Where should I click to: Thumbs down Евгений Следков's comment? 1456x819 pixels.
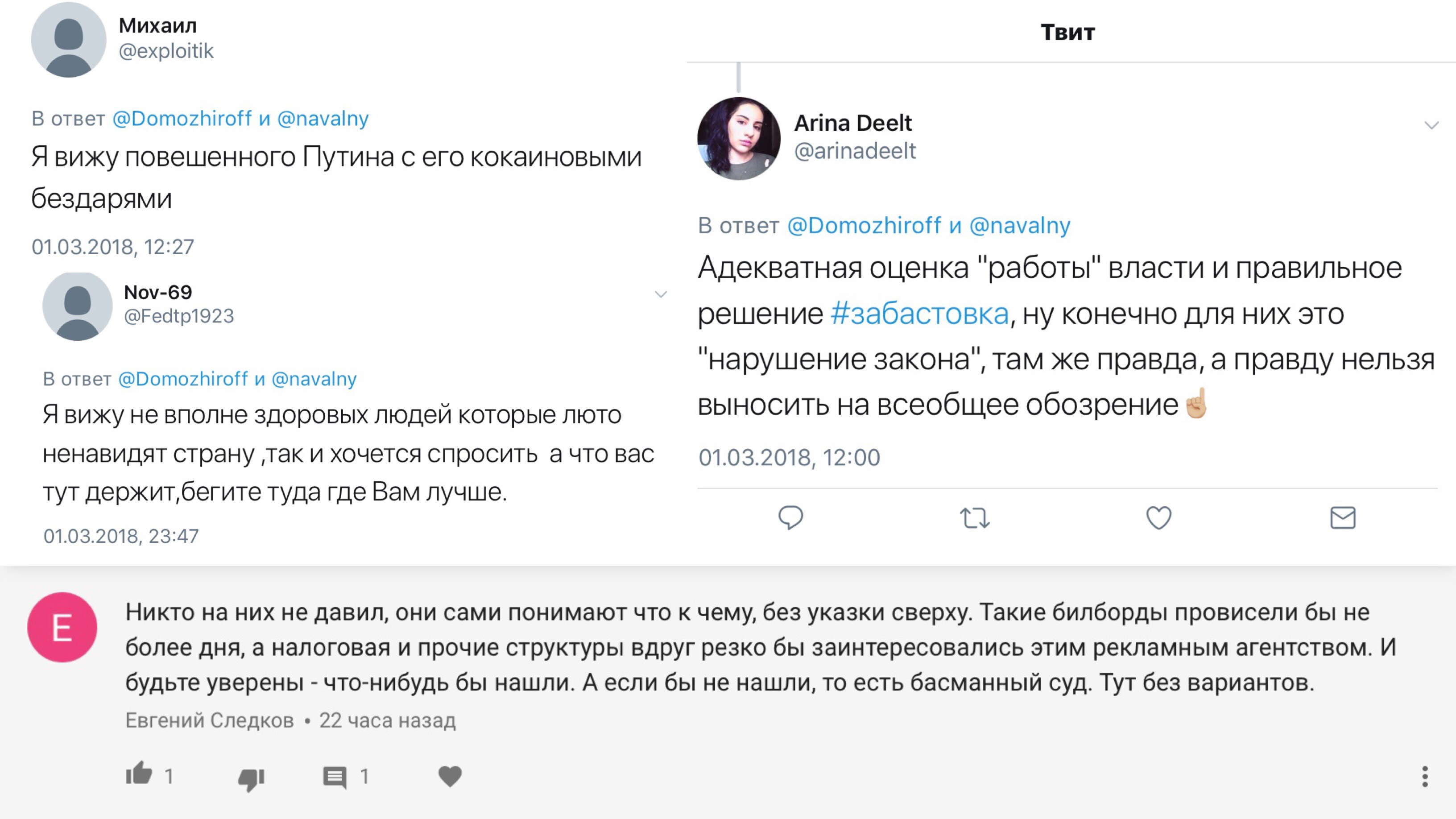point(251,778)
